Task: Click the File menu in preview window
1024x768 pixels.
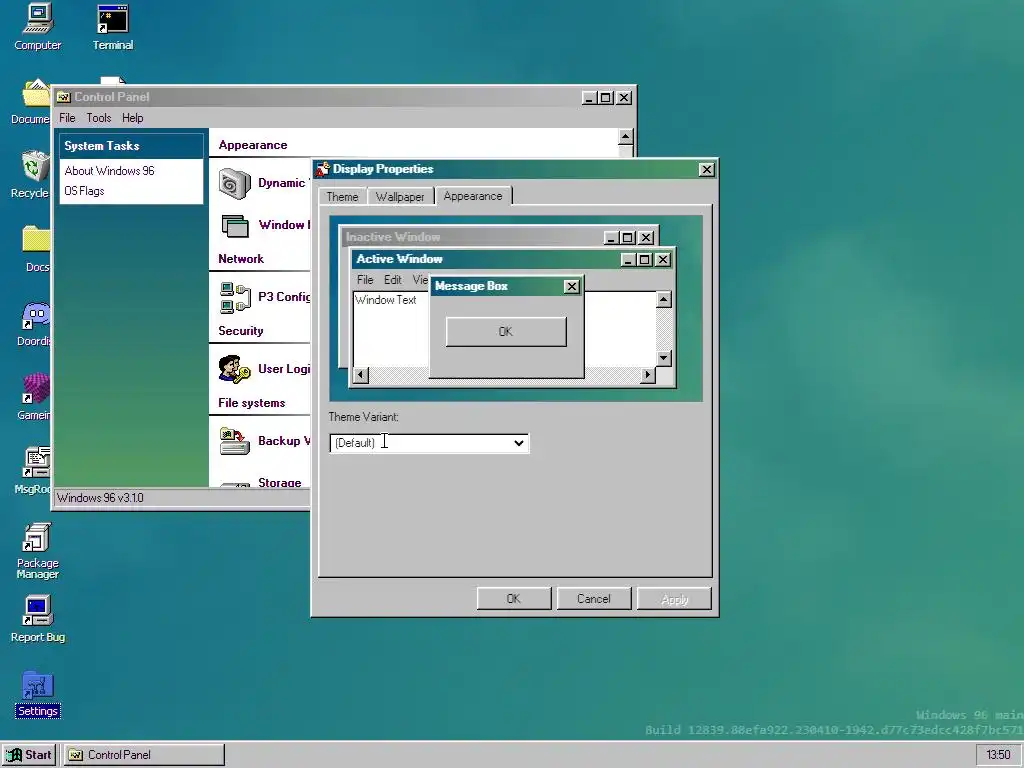Action: (365, 280)
